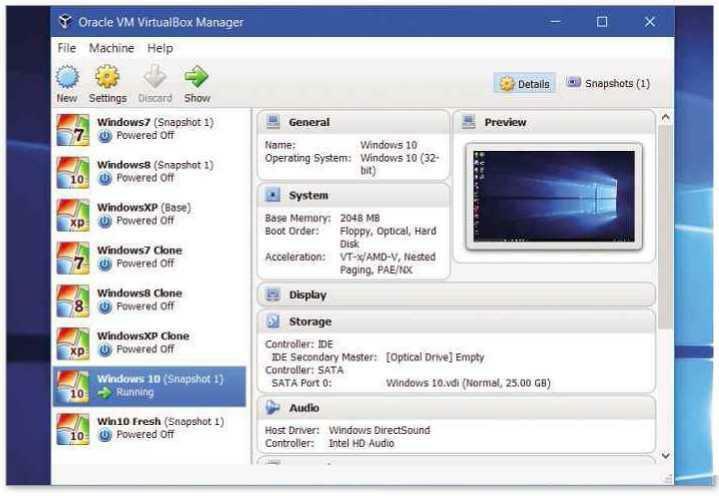This screenshot has width=719, height=496.
Task: Switch to the Details view
Action: coord(525,83)
